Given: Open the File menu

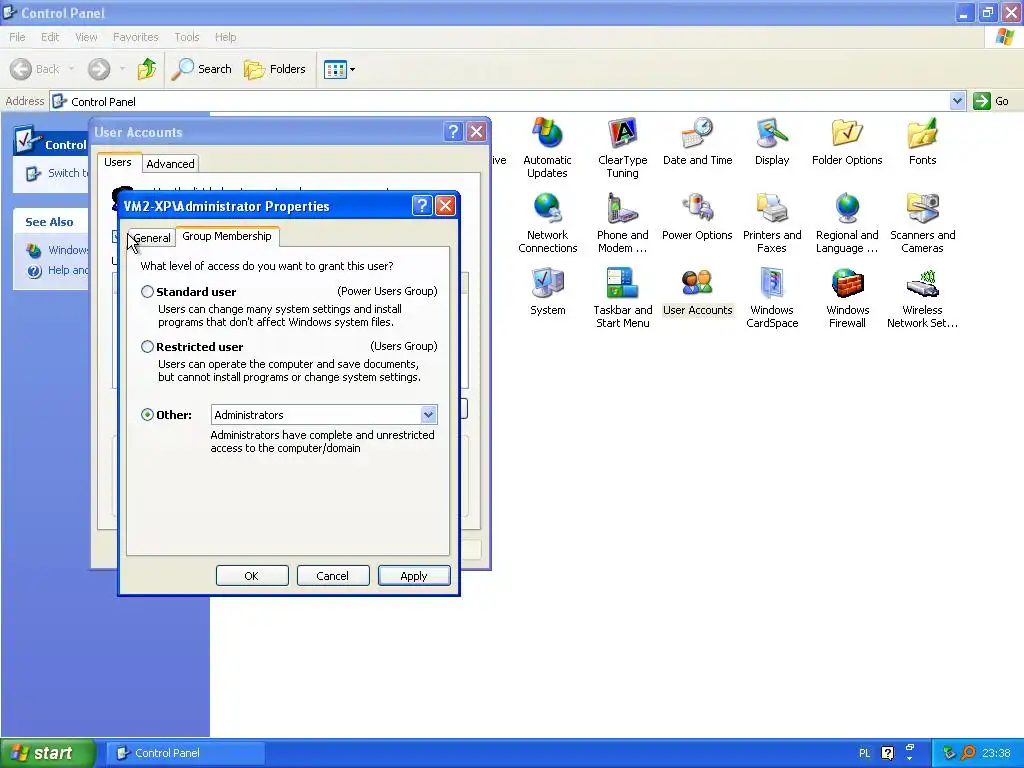Looking at the screenshot, I should [x=18, y=37].
